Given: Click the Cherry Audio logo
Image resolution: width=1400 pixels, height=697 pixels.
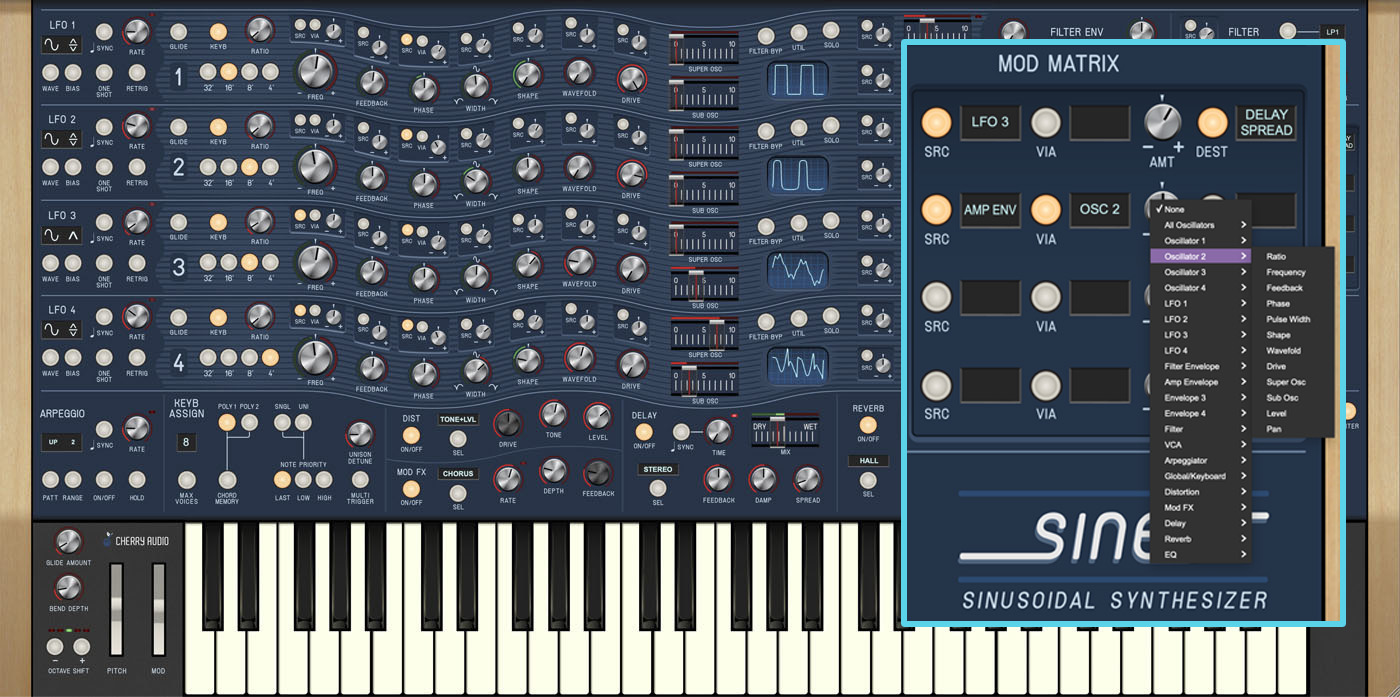Looking at the screenshot, I should [136, 542].
